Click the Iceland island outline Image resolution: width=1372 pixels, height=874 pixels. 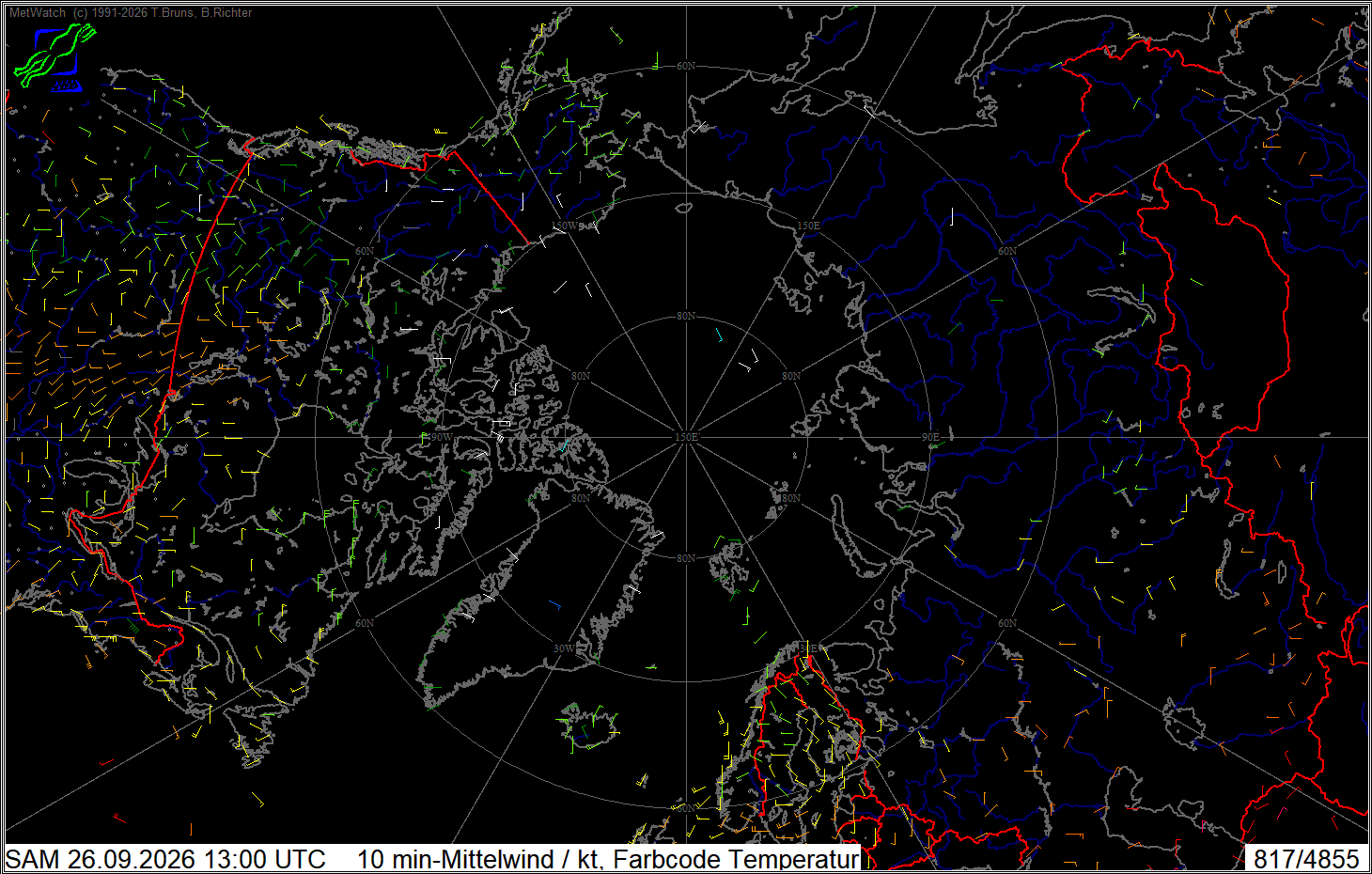589,726
